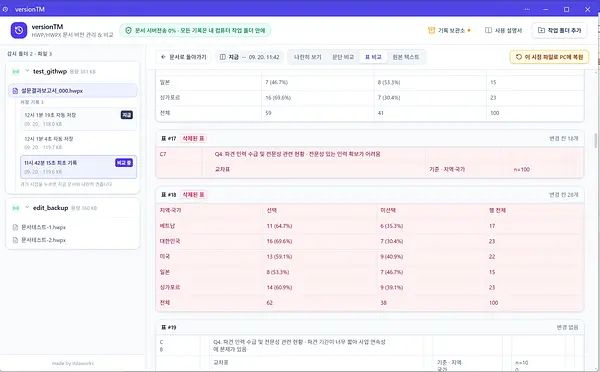This screenshot has height=372, width=600.
Task: Click the add work folder button
Action: pyautogui.click(x=559, y=30)
